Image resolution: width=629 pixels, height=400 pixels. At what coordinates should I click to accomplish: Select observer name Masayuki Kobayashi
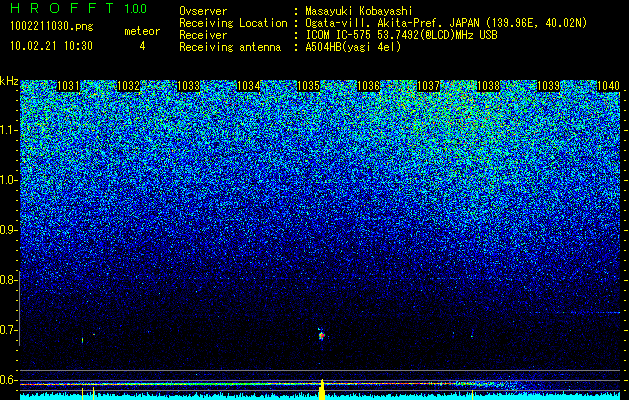359,11
